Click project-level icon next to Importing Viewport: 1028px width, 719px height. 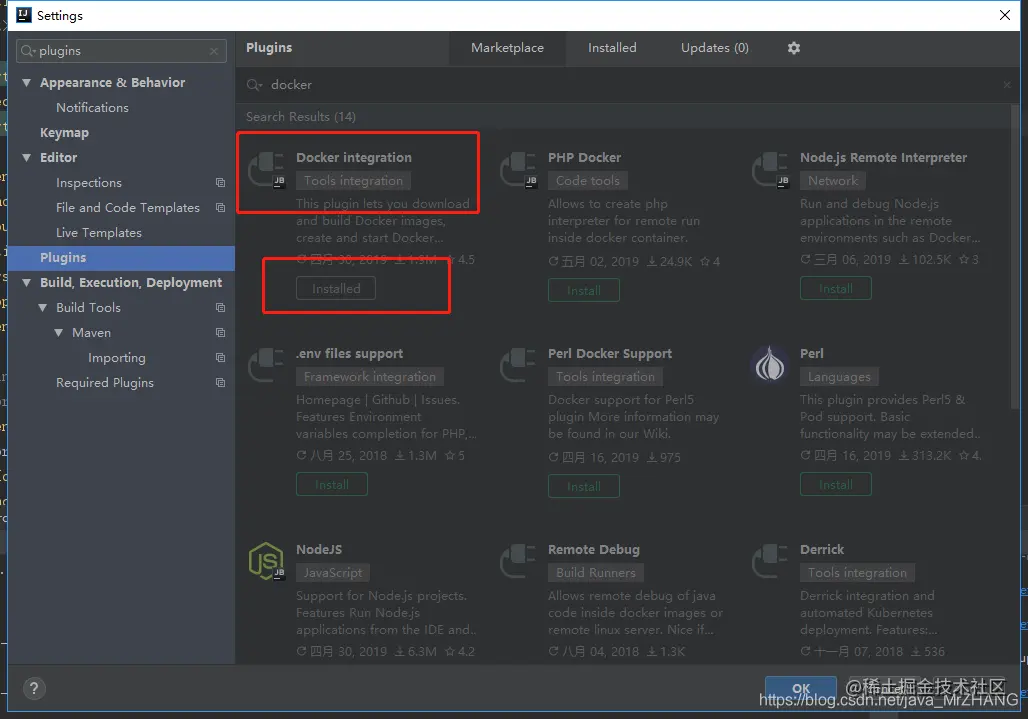[220, 358]
